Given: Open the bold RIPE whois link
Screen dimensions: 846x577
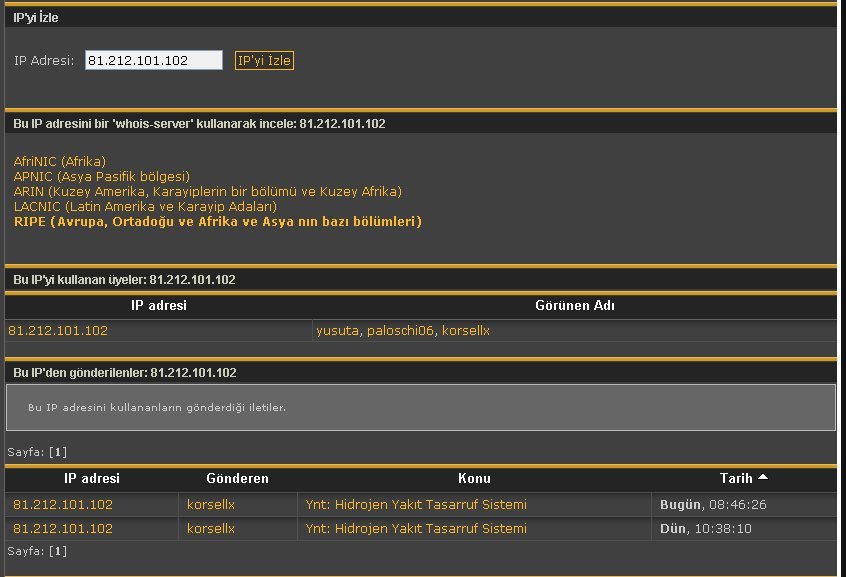Looking at the screenshot, I should tap(217, 221).
